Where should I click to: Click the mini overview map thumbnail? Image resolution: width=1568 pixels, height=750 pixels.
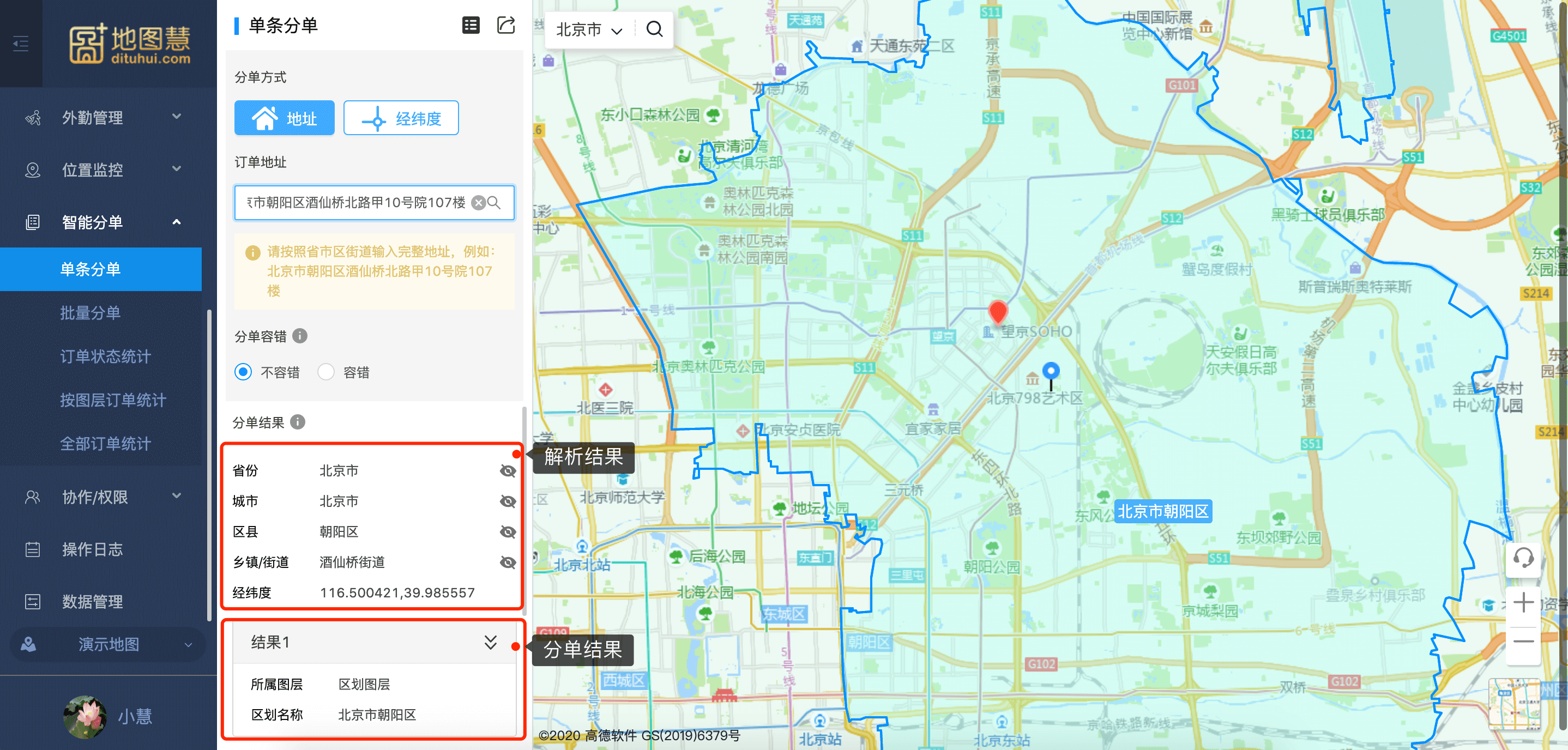[1515, 705]
